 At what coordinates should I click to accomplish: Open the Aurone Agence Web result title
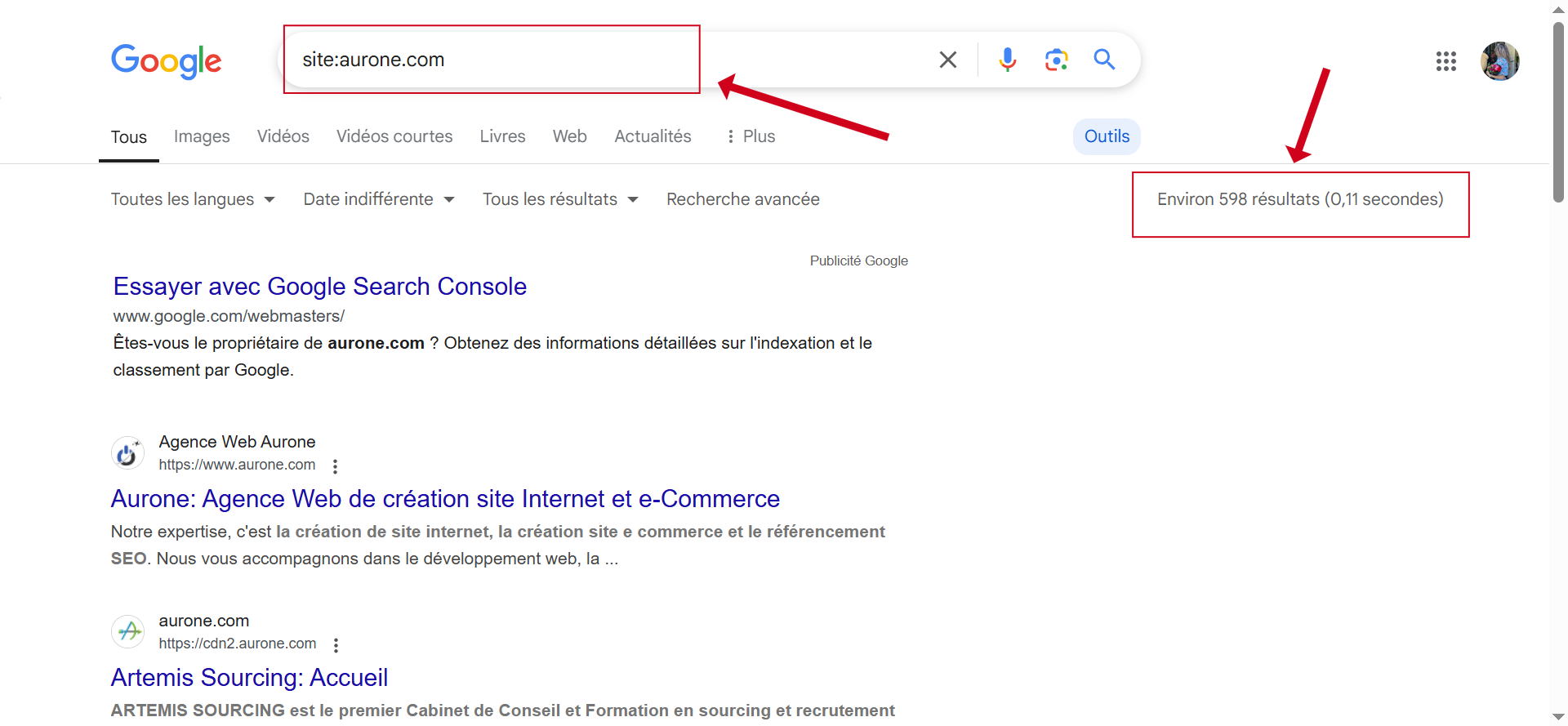pyautogui.click(x=445, y=499)
